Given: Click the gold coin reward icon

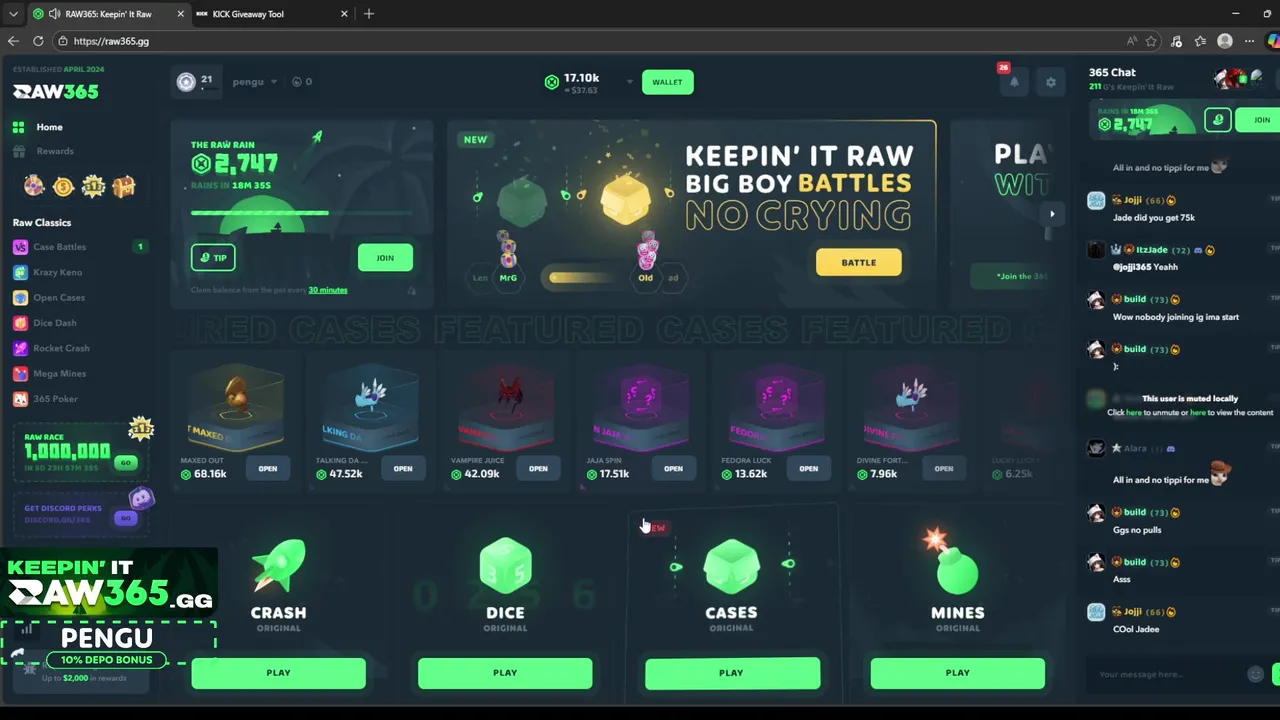Looking at the screenshot, I should pos(64,186).
